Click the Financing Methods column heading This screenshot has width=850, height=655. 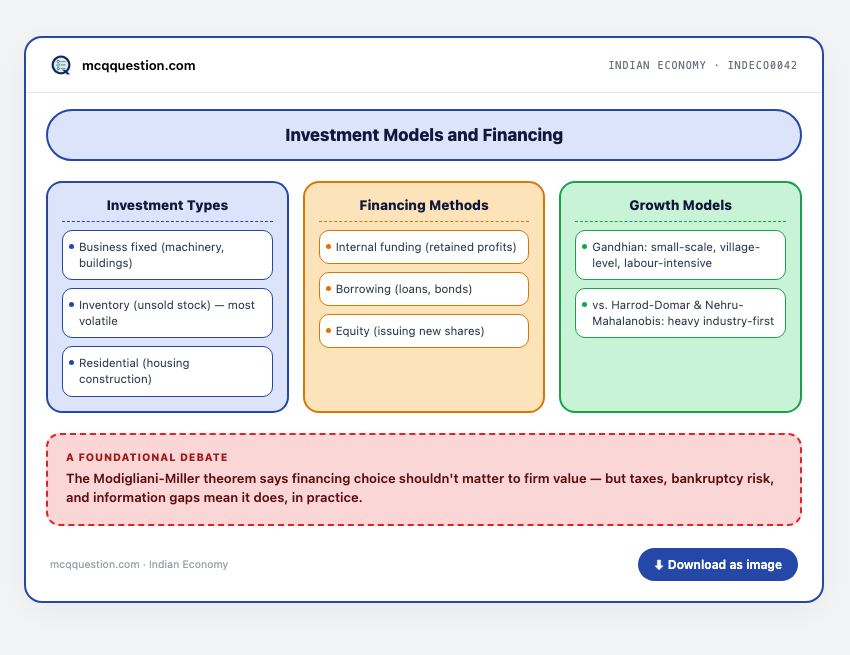[424, 206]
